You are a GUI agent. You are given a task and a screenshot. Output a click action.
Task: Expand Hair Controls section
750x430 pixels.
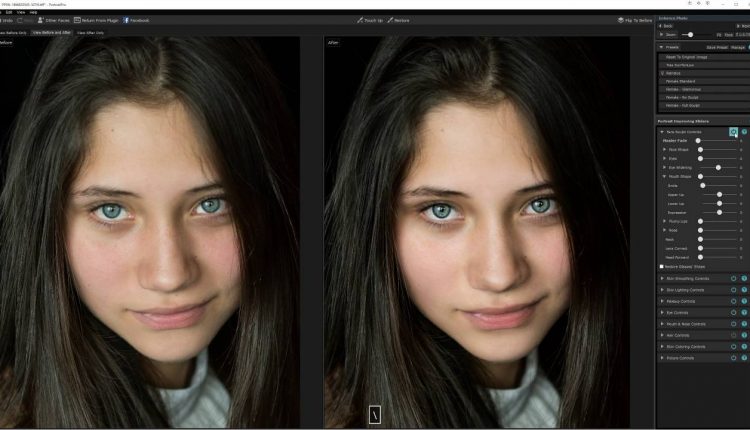click(662, 335)
